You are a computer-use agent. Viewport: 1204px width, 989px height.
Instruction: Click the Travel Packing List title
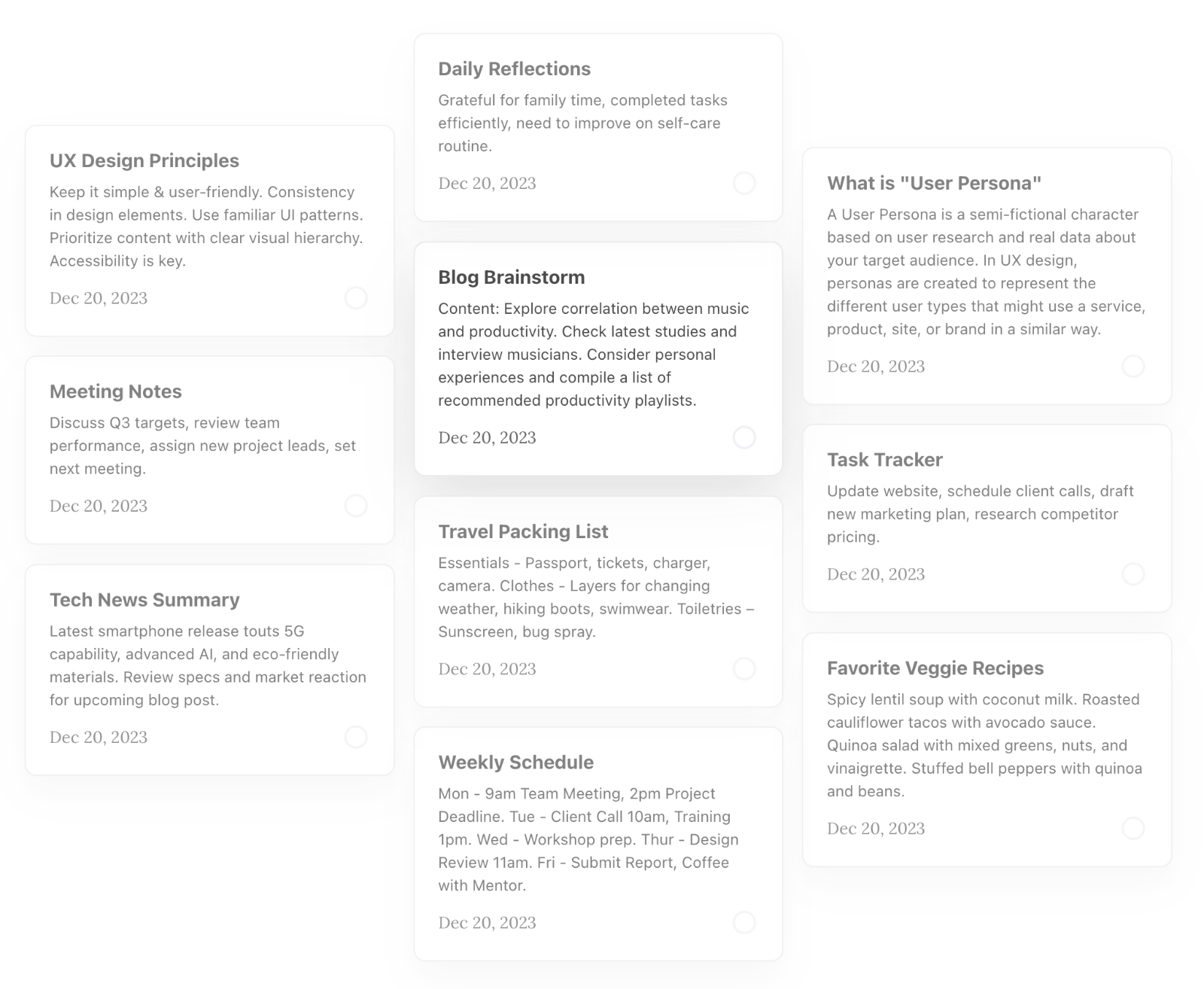[x=523, y=531]
